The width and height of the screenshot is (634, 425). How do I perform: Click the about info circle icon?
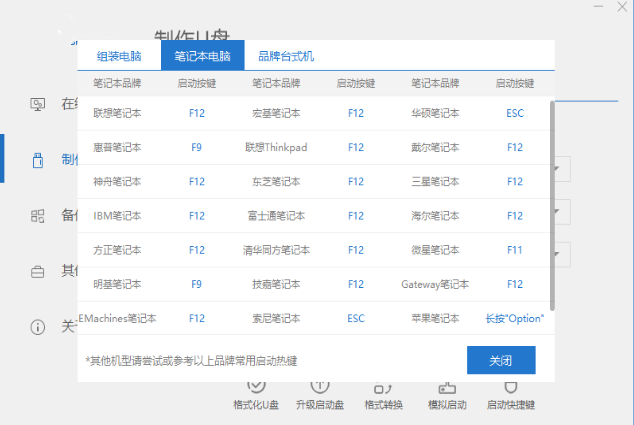(x=38, y=327)
